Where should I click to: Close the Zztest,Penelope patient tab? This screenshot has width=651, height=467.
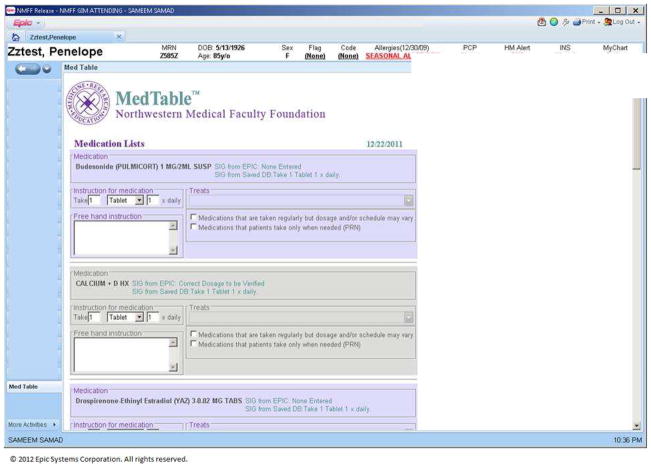click(x=119, y=36)
